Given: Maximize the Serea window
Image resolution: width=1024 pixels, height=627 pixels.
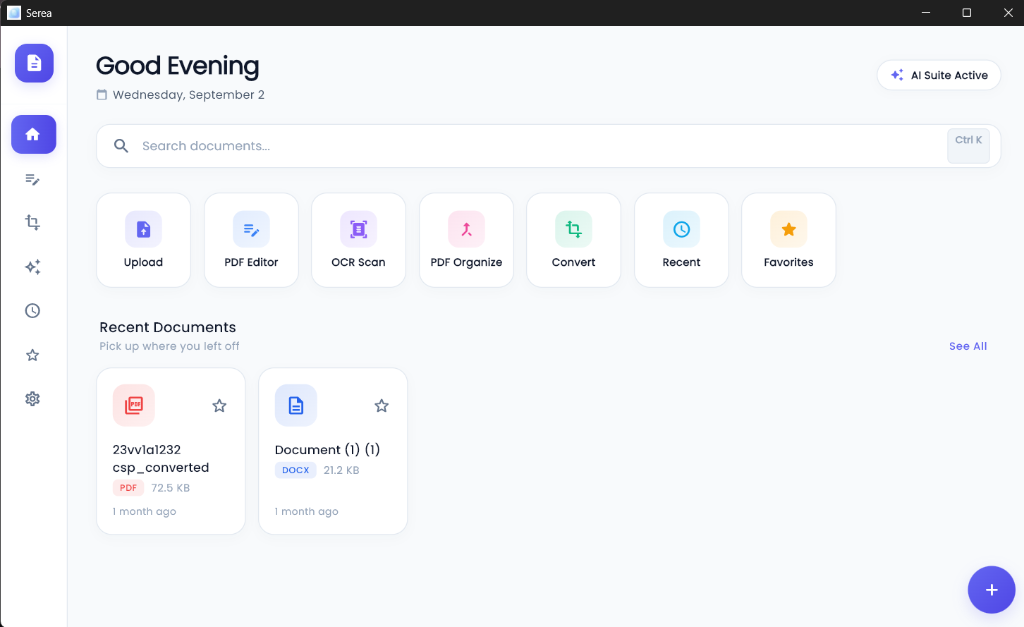Looking at the screenshot, I should [967, 13].
